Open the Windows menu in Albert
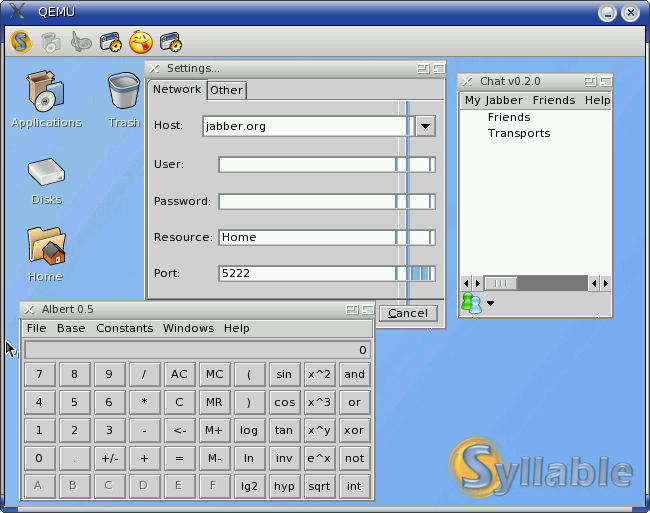 [x=189, y=328]
